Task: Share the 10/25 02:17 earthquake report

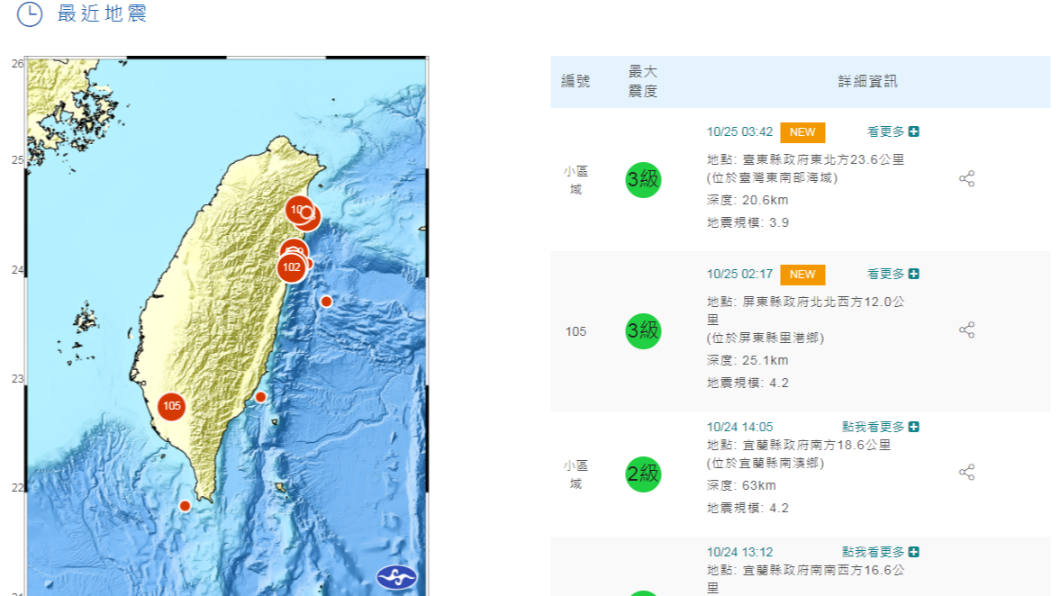Action: tap(967, 330)
